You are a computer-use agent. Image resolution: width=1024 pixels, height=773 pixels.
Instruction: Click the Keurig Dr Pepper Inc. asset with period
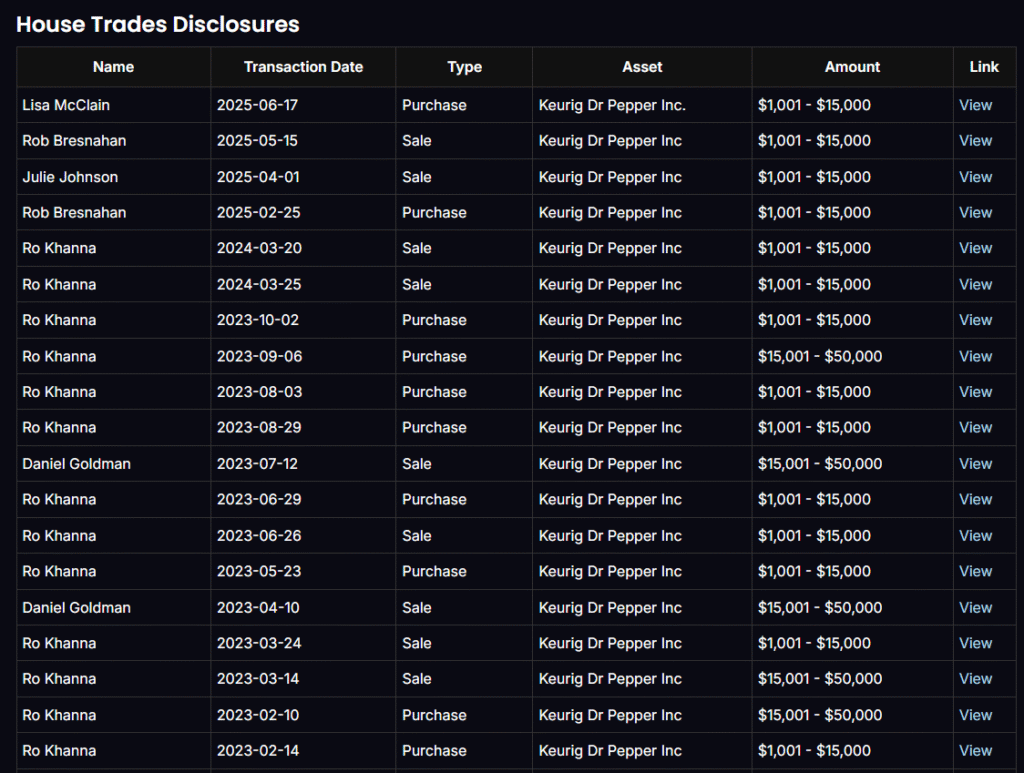point(612,105)
